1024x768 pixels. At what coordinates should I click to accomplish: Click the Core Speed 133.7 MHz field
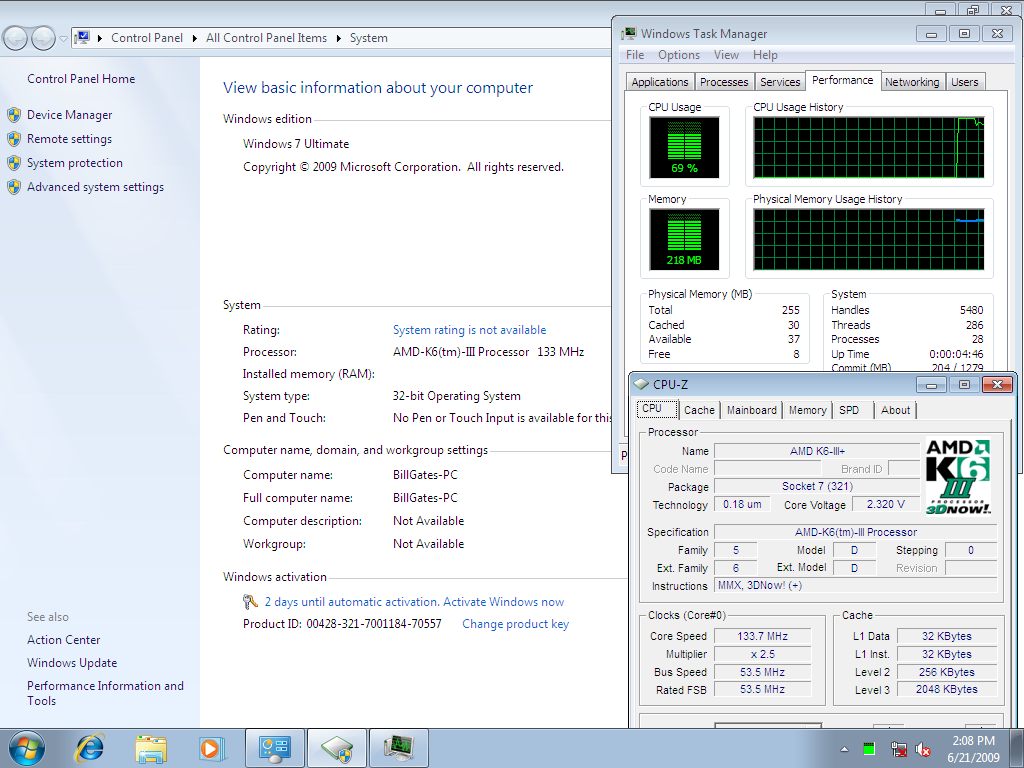coord(763,636)
